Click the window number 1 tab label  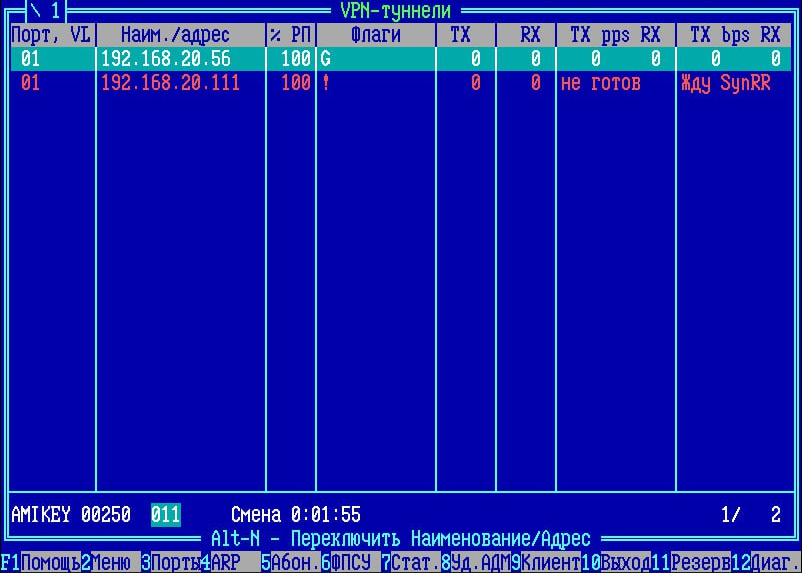coord(46,10)
